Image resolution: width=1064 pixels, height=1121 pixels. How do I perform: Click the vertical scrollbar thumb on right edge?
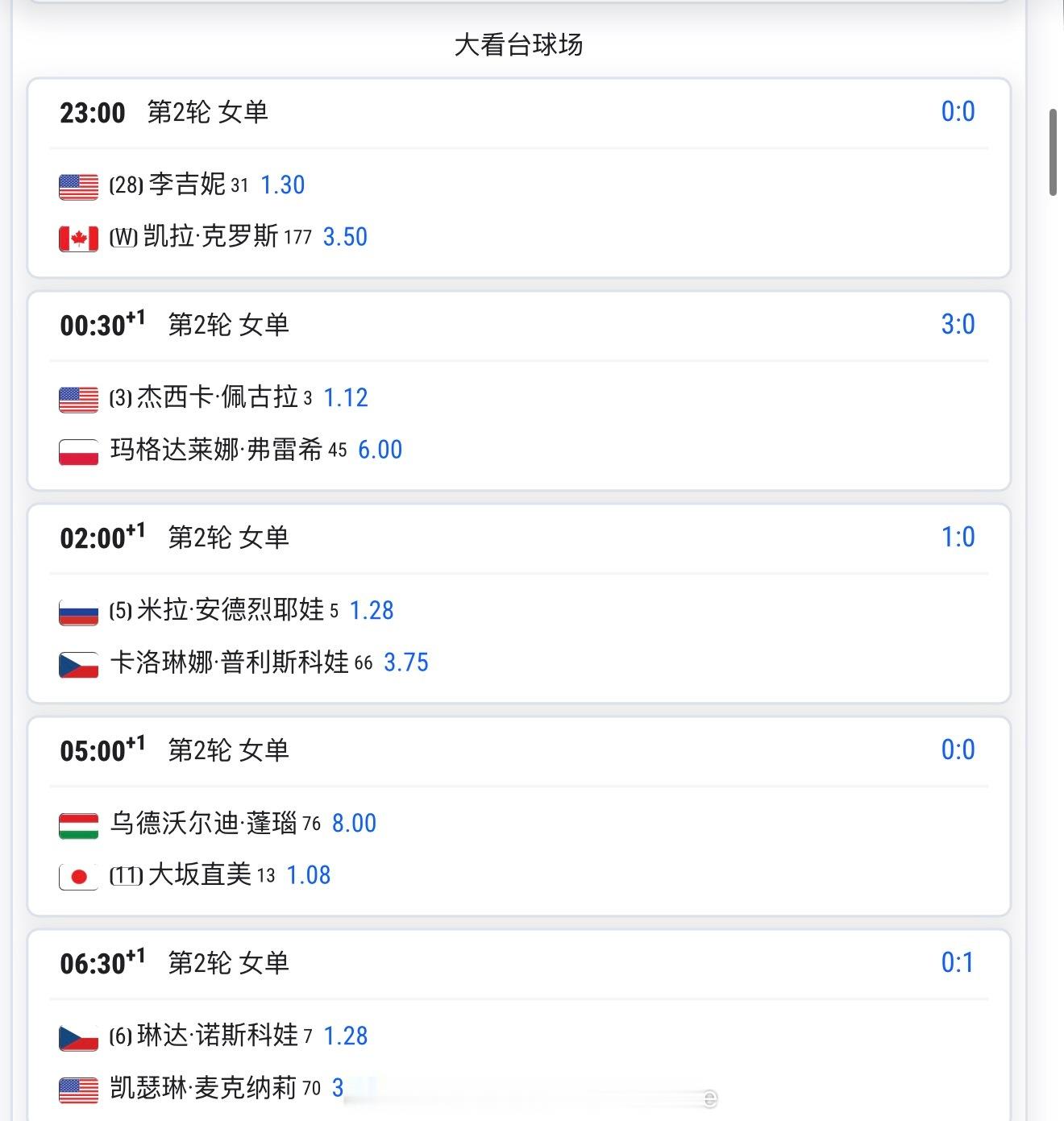click(x=1053, y=152)
